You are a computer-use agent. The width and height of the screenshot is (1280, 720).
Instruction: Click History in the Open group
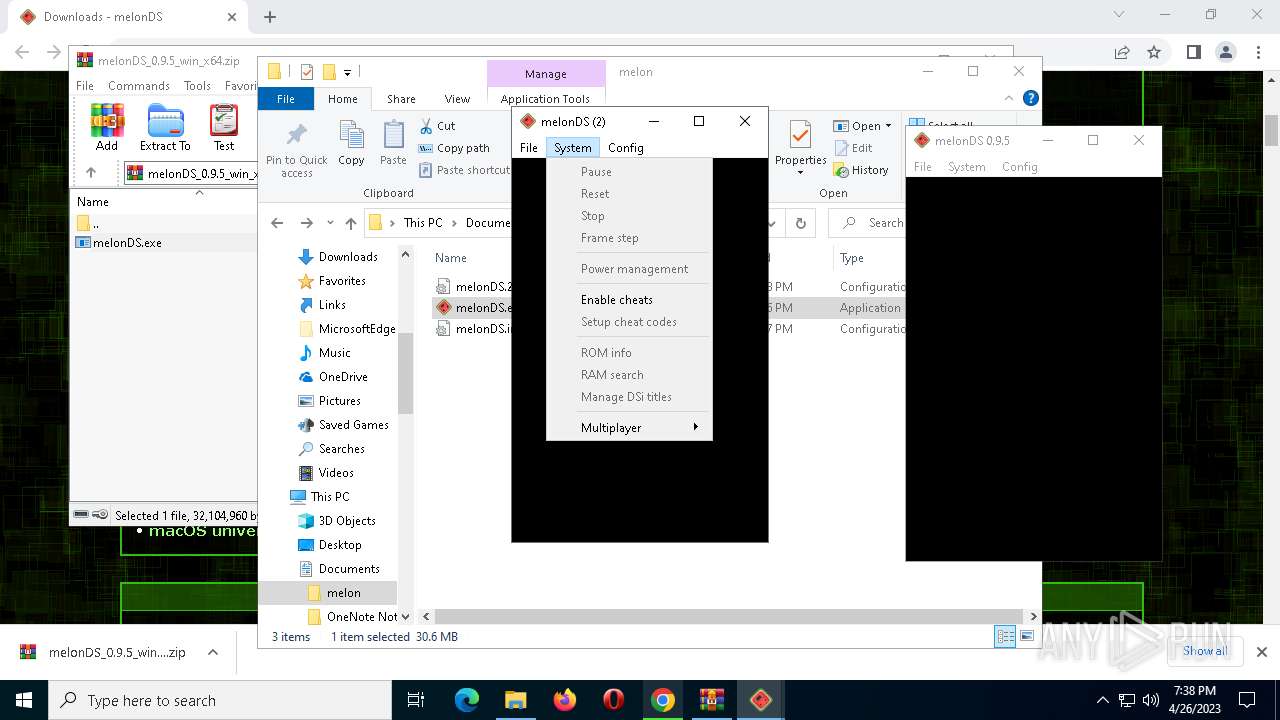(861, 170)
